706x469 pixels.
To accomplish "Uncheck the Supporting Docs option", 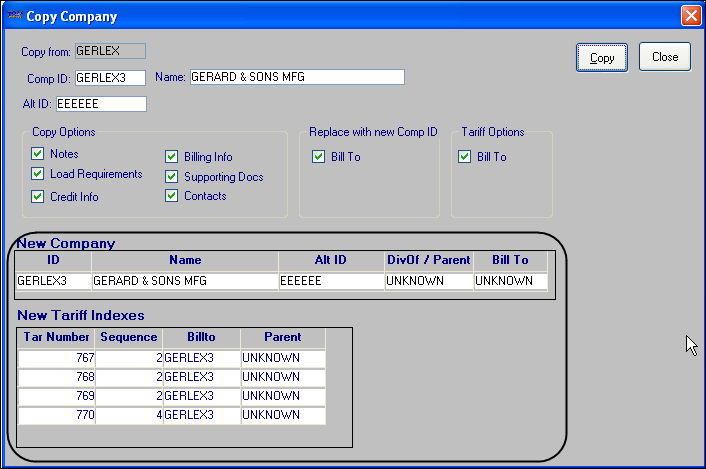I will (x=172, y=177).
